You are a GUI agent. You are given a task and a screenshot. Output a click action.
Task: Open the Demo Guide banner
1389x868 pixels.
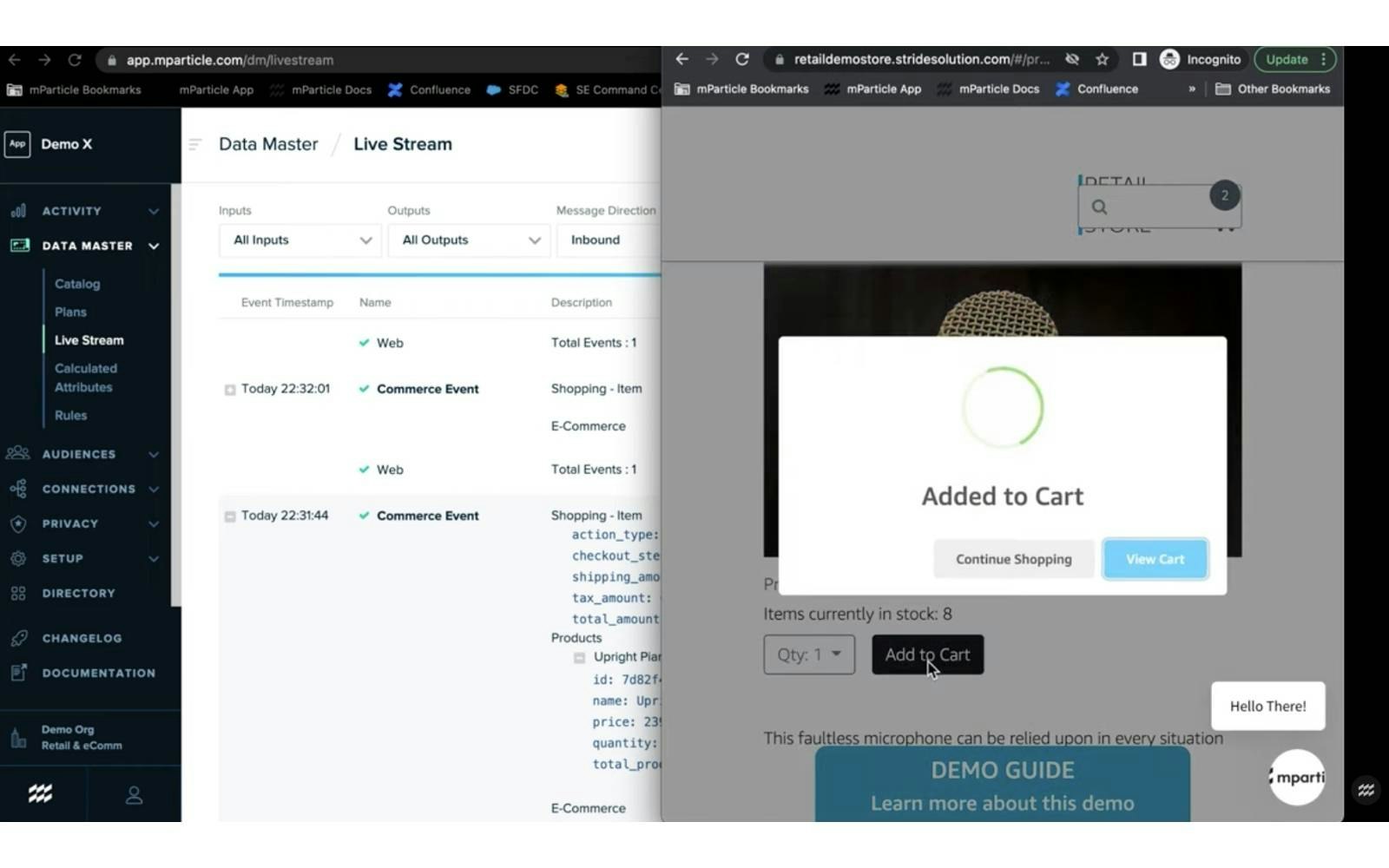click(1003, 785)
